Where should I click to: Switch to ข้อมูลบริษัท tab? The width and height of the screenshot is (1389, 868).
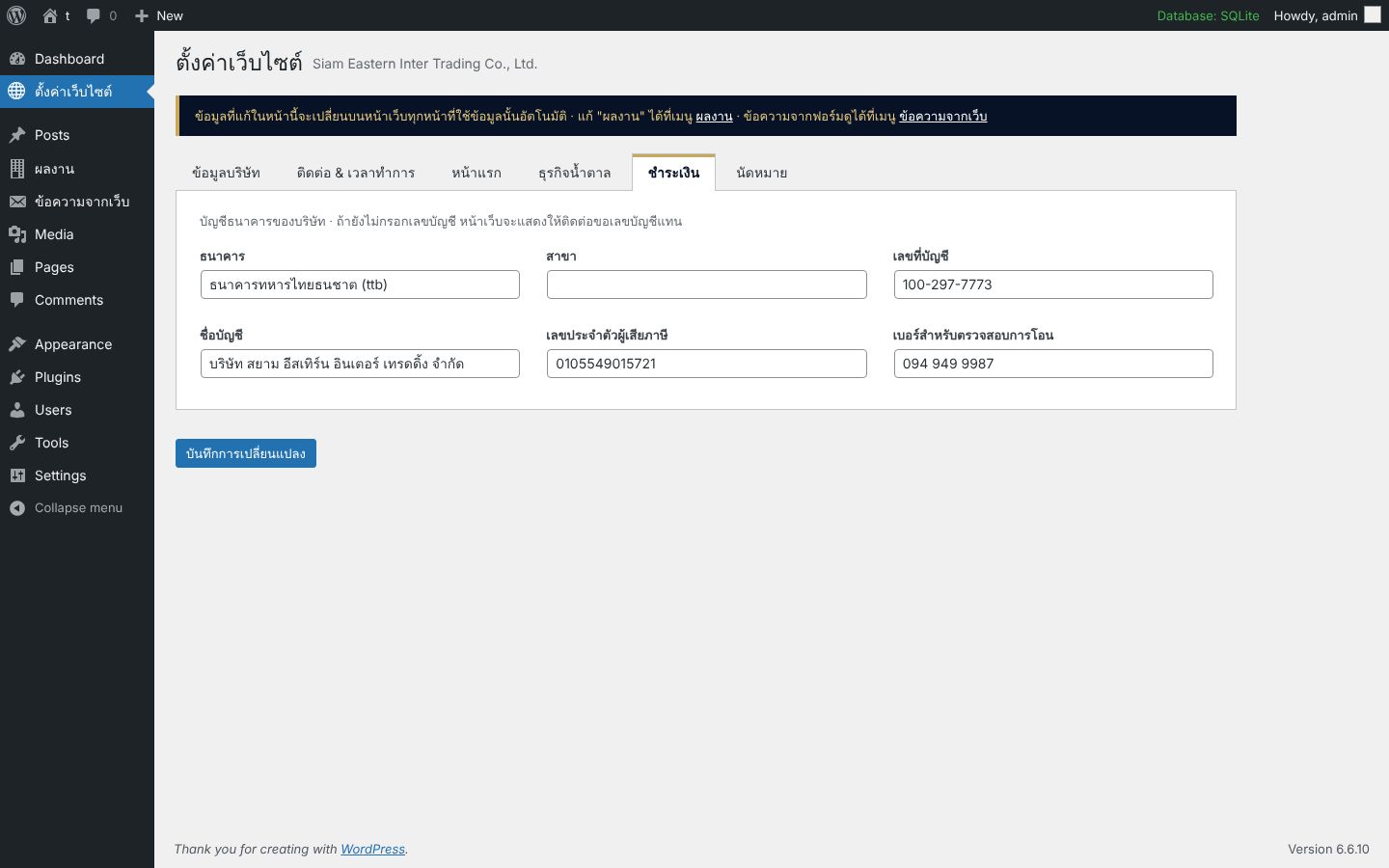click(x=226, y=173)
